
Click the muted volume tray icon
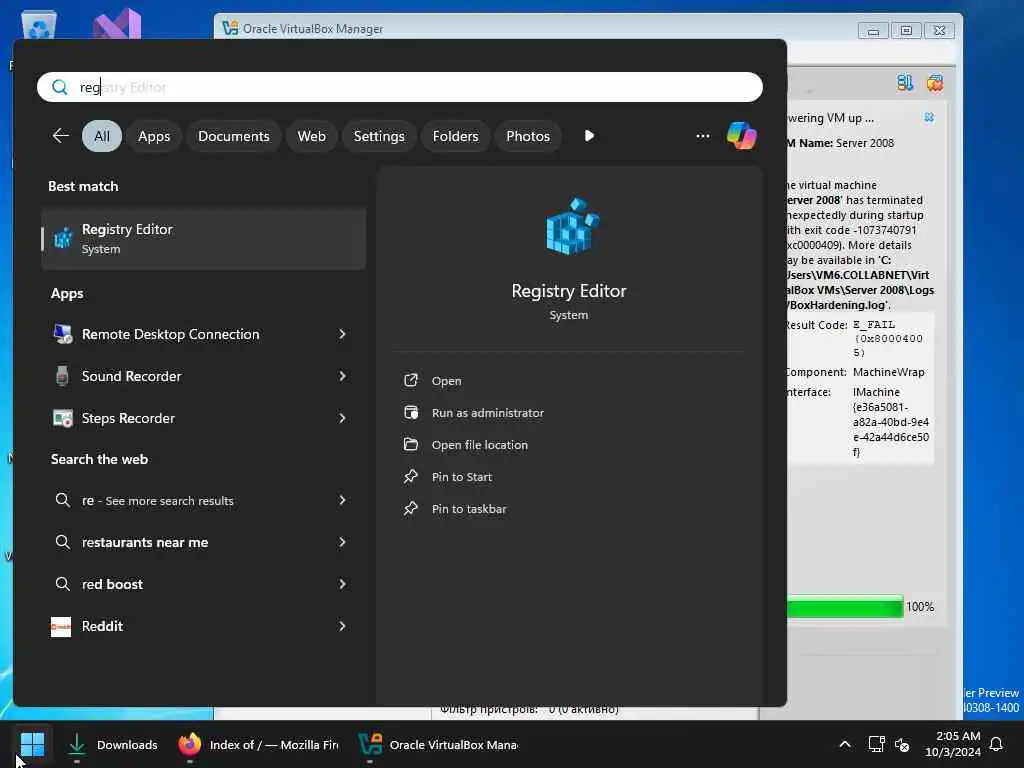tap(902, 744)
